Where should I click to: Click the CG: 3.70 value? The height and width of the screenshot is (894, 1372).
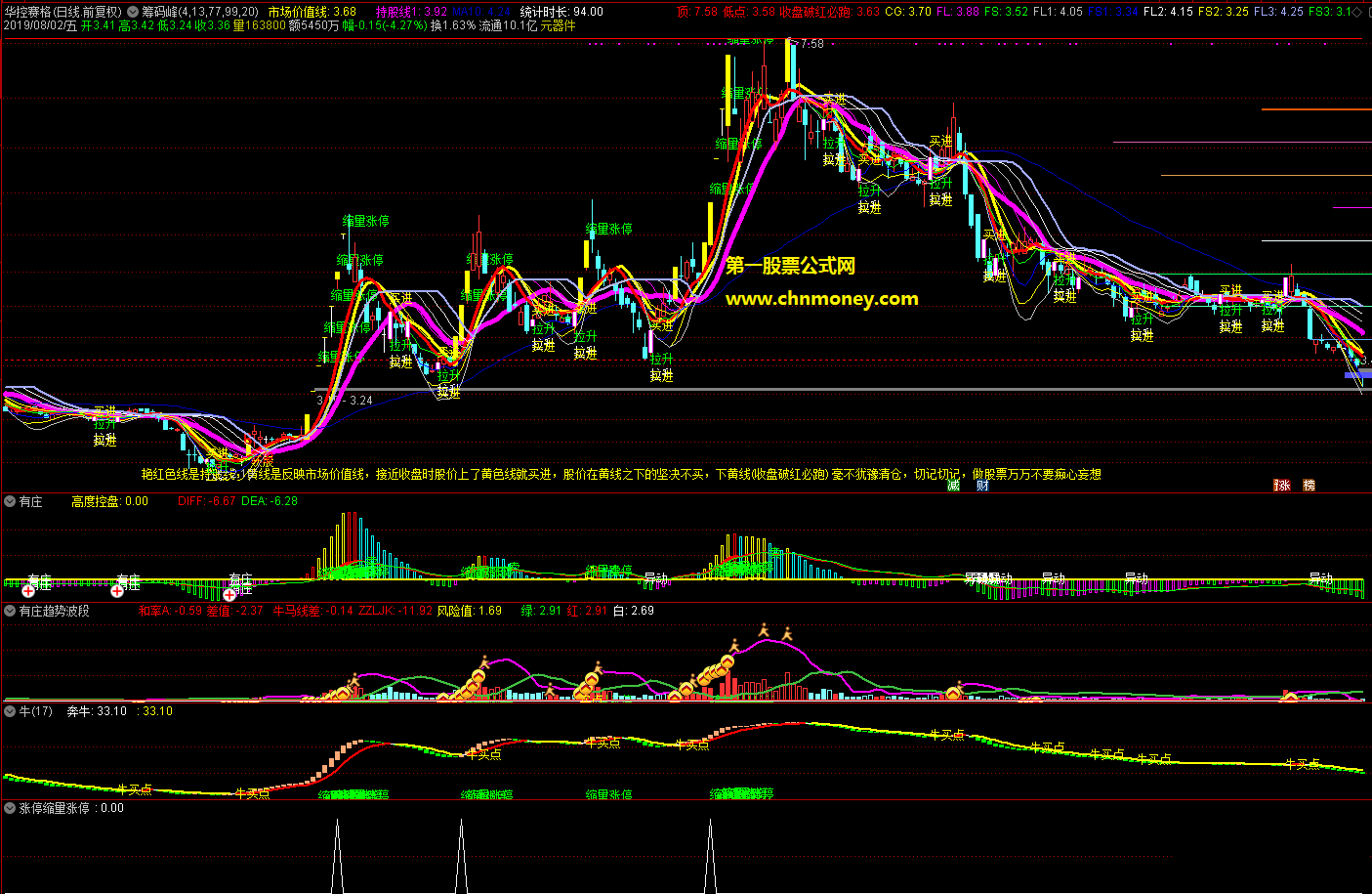tap(907, 12)
